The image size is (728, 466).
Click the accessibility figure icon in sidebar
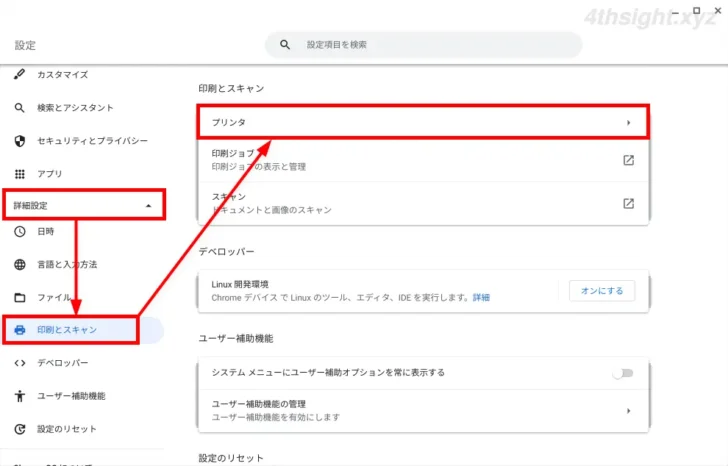pos(20,396)
